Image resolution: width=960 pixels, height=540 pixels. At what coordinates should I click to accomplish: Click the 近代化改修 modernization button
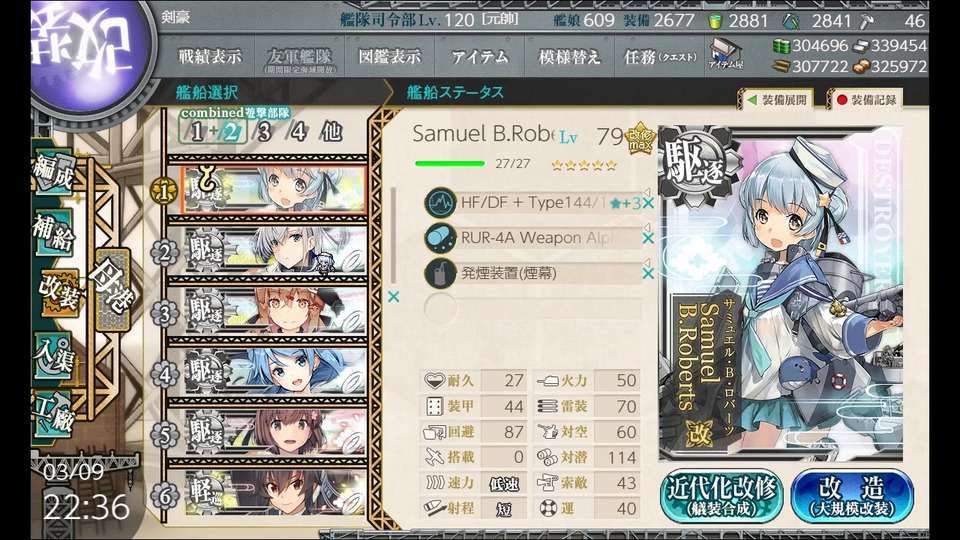722,496
